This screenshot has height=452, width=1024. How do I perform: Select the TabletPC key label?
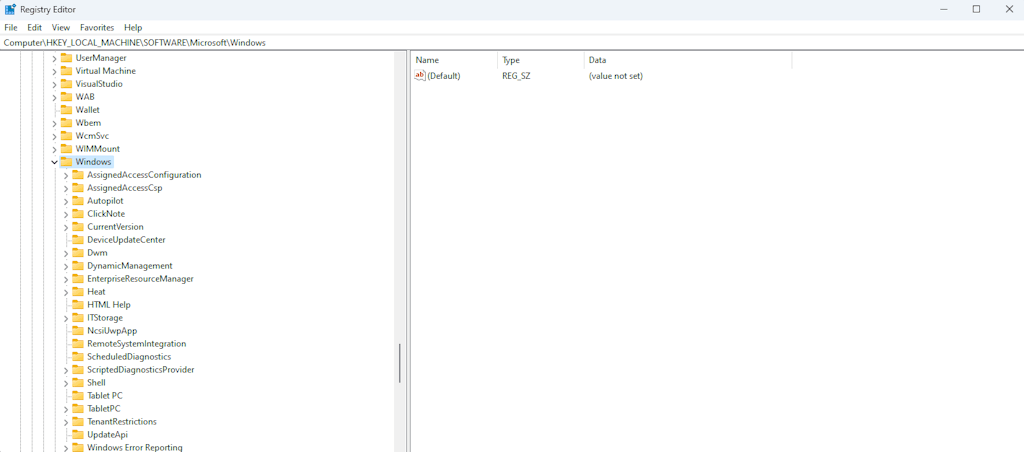click(x=103, y=409)
